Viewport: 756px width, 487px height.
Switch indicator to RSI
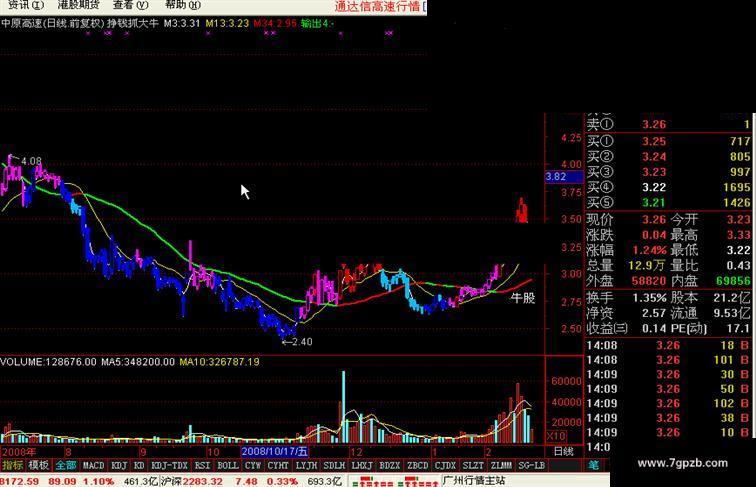202,465
